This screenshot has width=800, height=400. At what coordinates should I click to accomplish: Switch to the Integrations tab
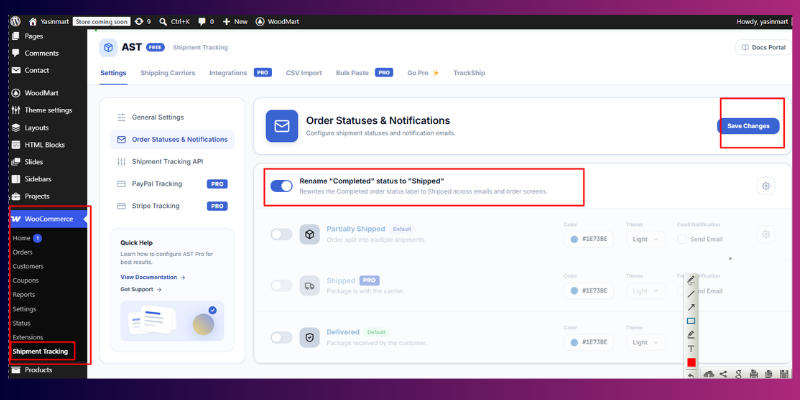(228, 73)
